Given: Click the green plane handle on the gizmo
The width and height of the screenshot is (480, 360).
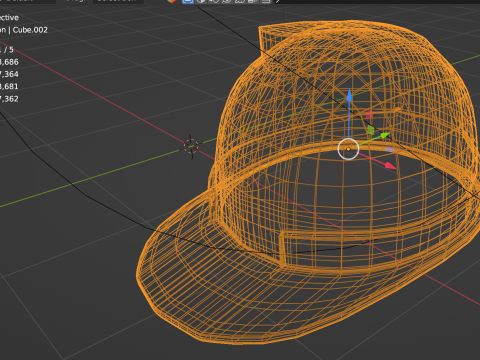Looking at the screenshot, I should tap(370, 130).
